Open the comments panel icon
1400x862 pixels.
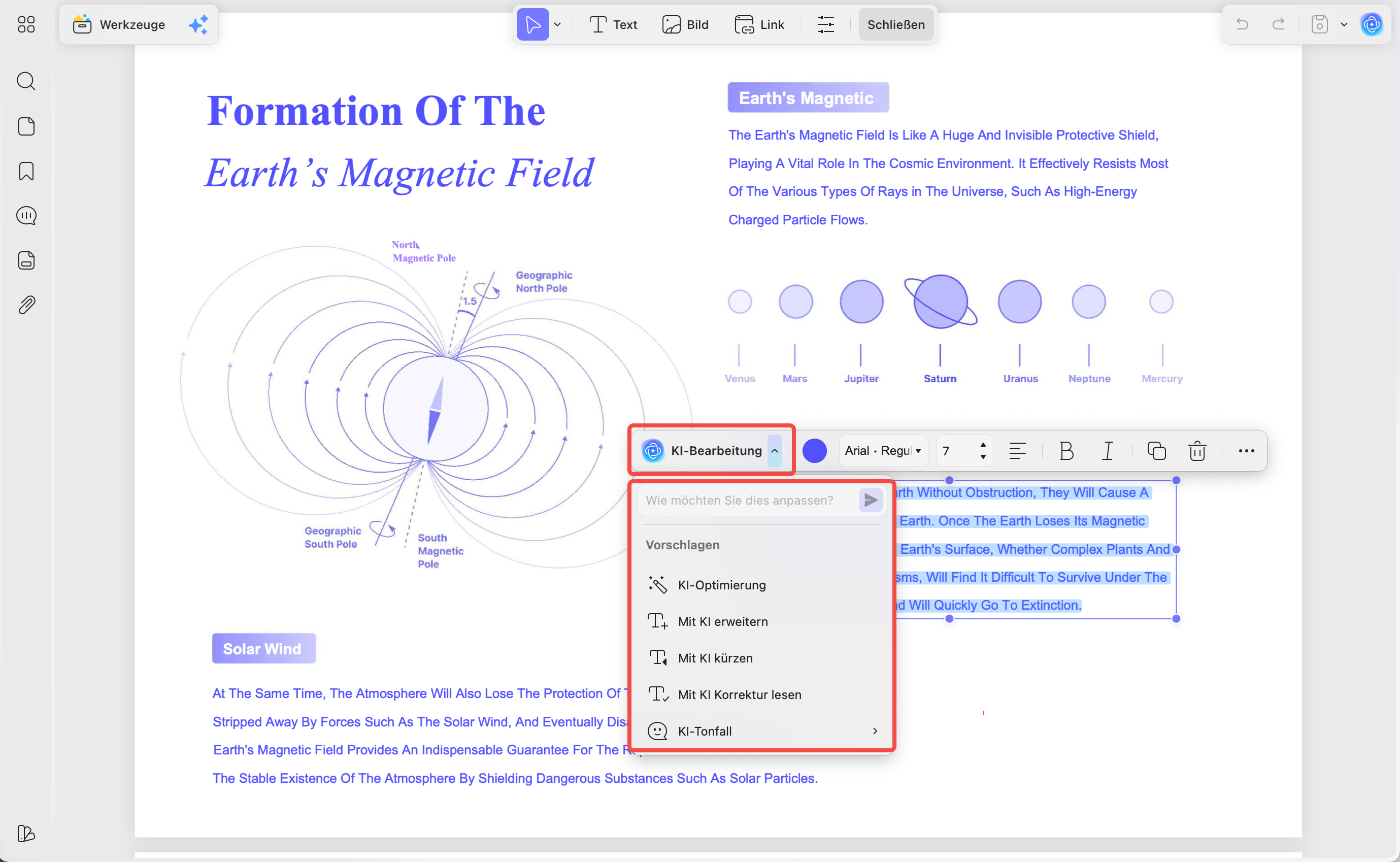pos(26,215)
